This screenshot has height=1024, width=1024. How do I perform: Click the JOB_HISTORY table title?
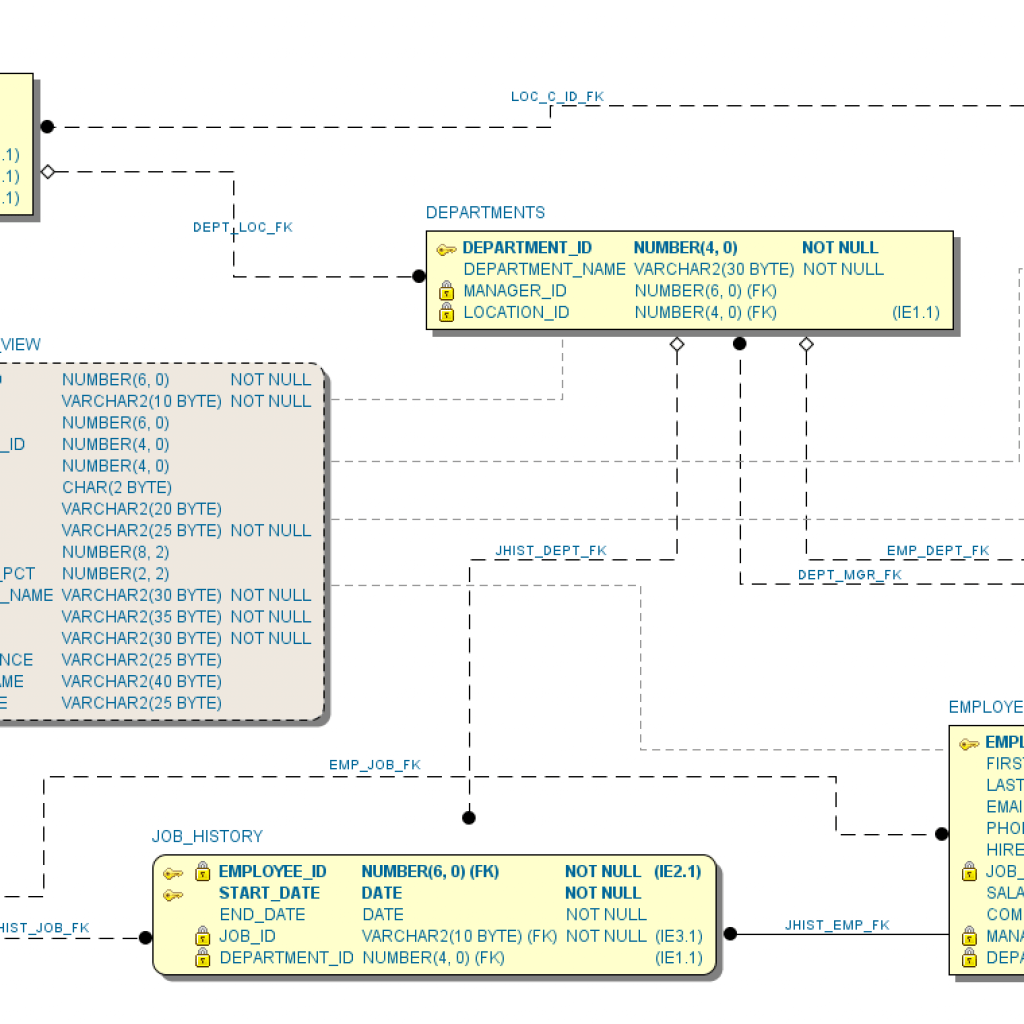pos(207,836)
